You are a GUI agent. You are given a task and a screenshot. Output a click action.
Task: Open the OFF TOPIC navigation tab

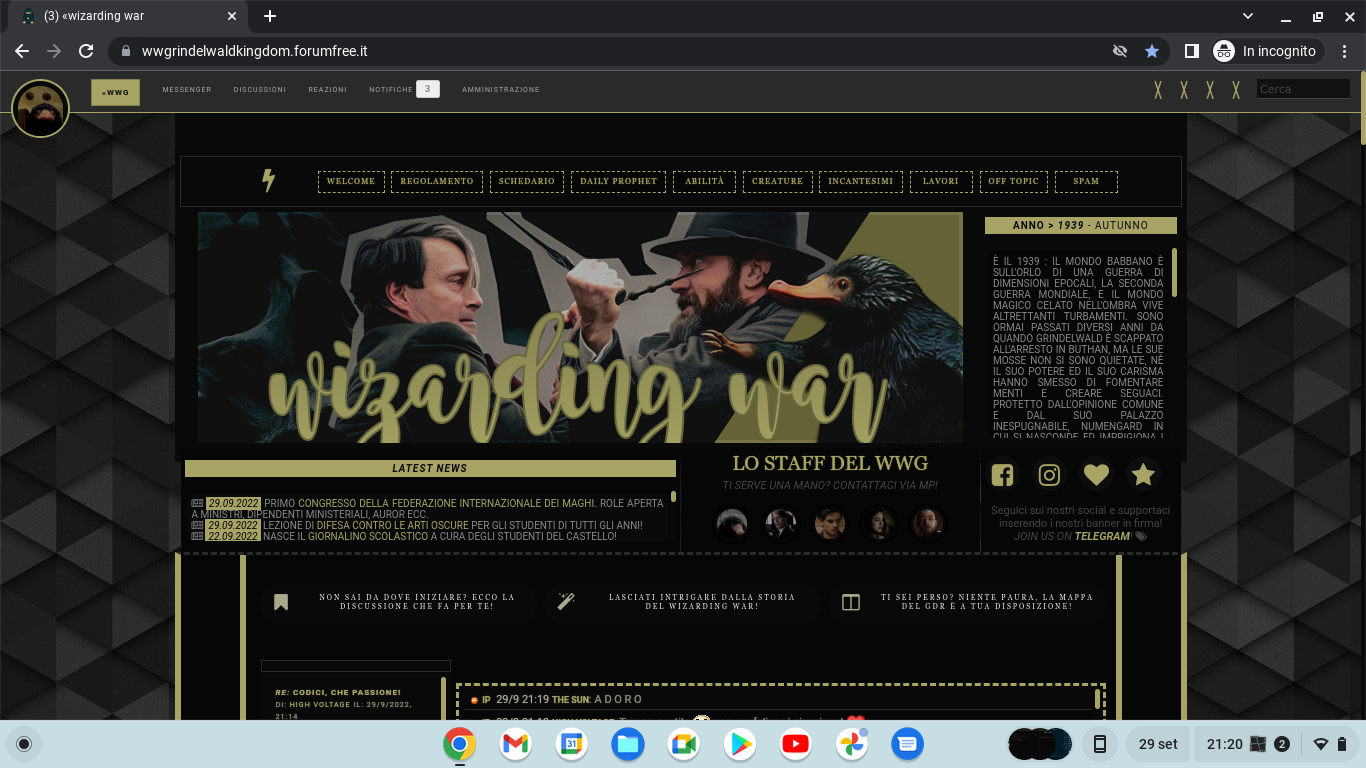[1014, 181]
